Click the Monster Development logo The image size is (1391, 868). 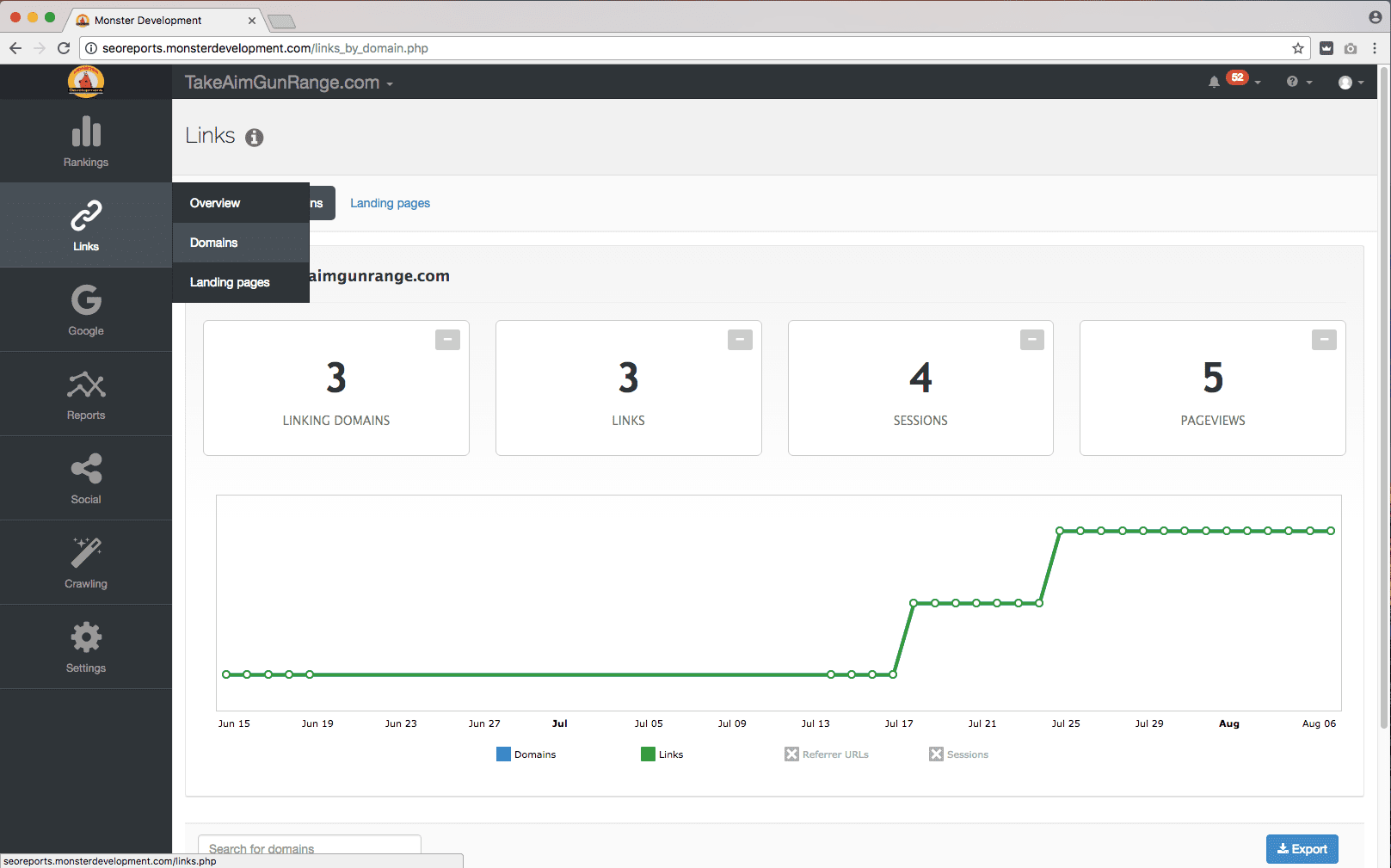point(86,82)
